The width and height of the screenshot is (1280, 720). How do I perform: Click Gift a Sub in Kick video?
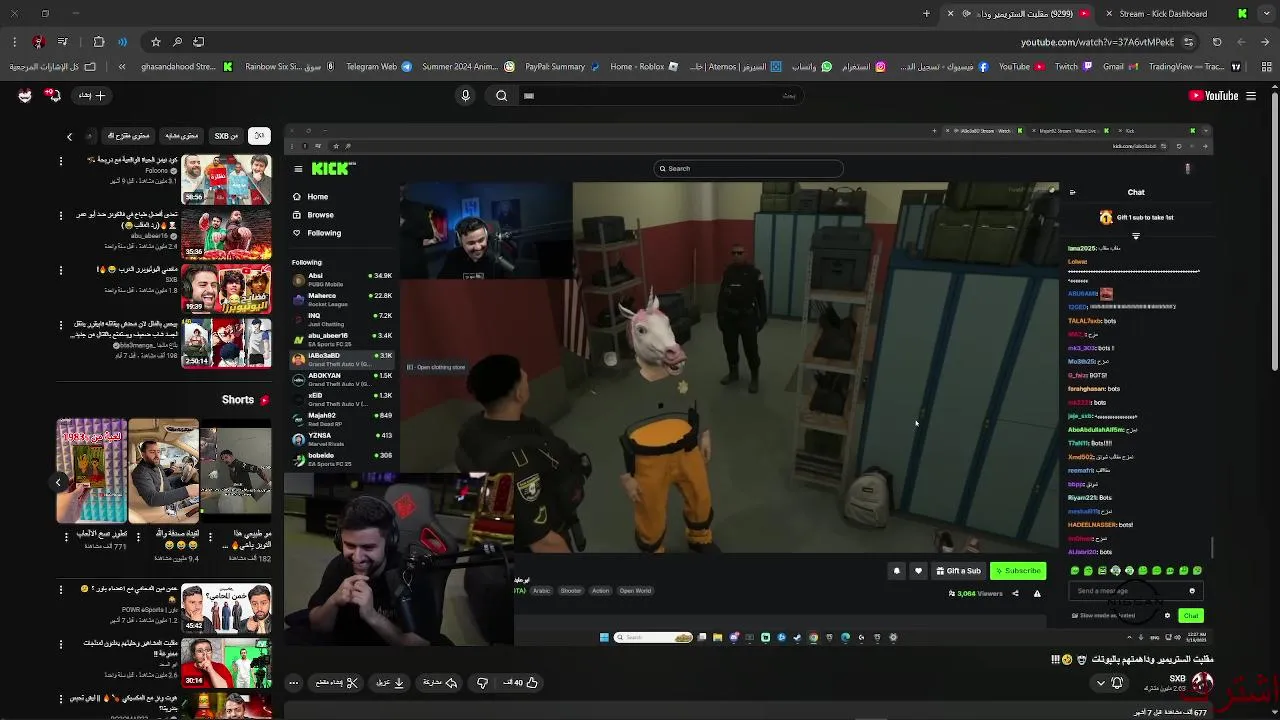958,571
